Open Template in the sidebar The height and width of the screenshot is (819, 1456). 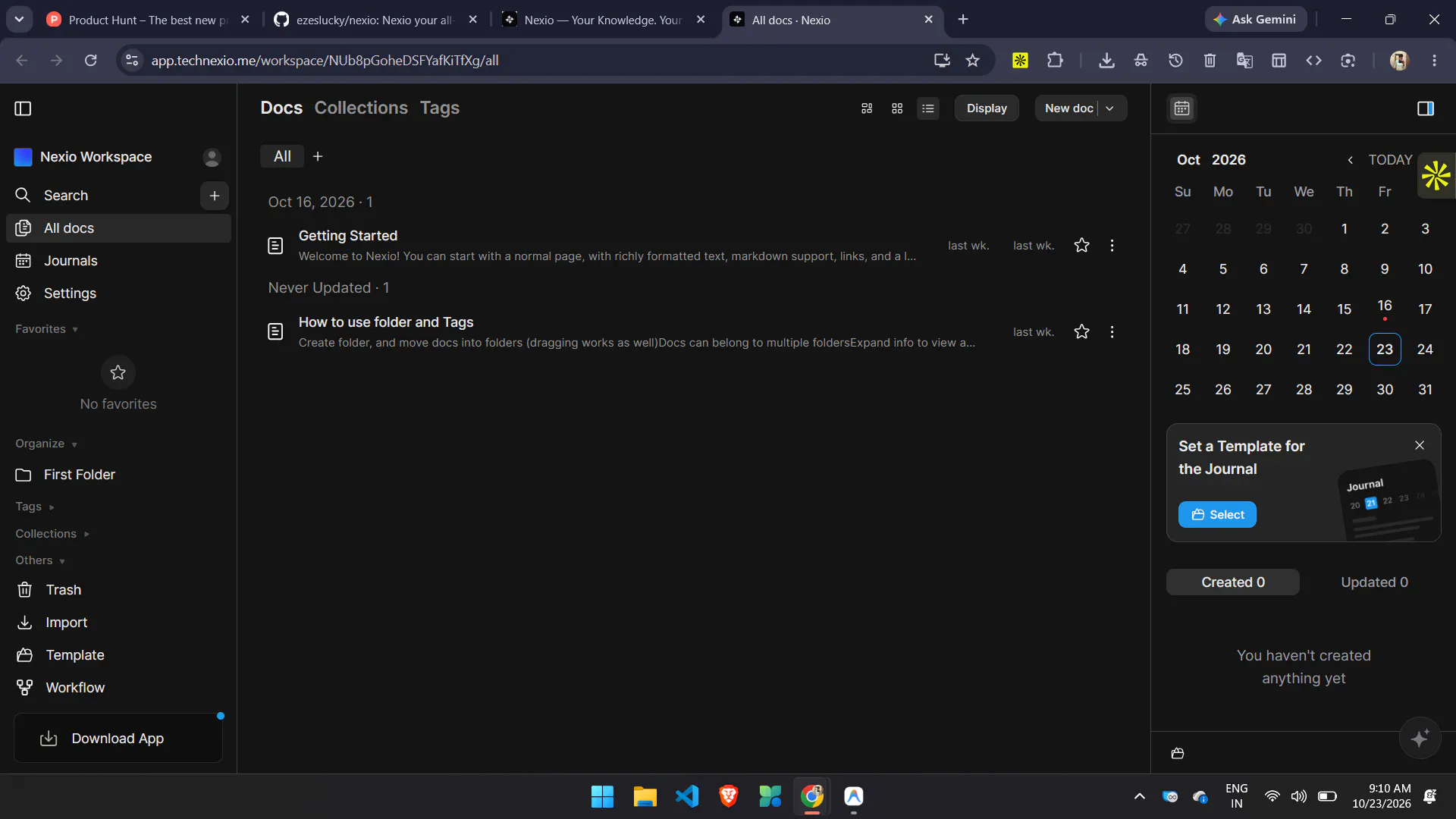[118, 655]
